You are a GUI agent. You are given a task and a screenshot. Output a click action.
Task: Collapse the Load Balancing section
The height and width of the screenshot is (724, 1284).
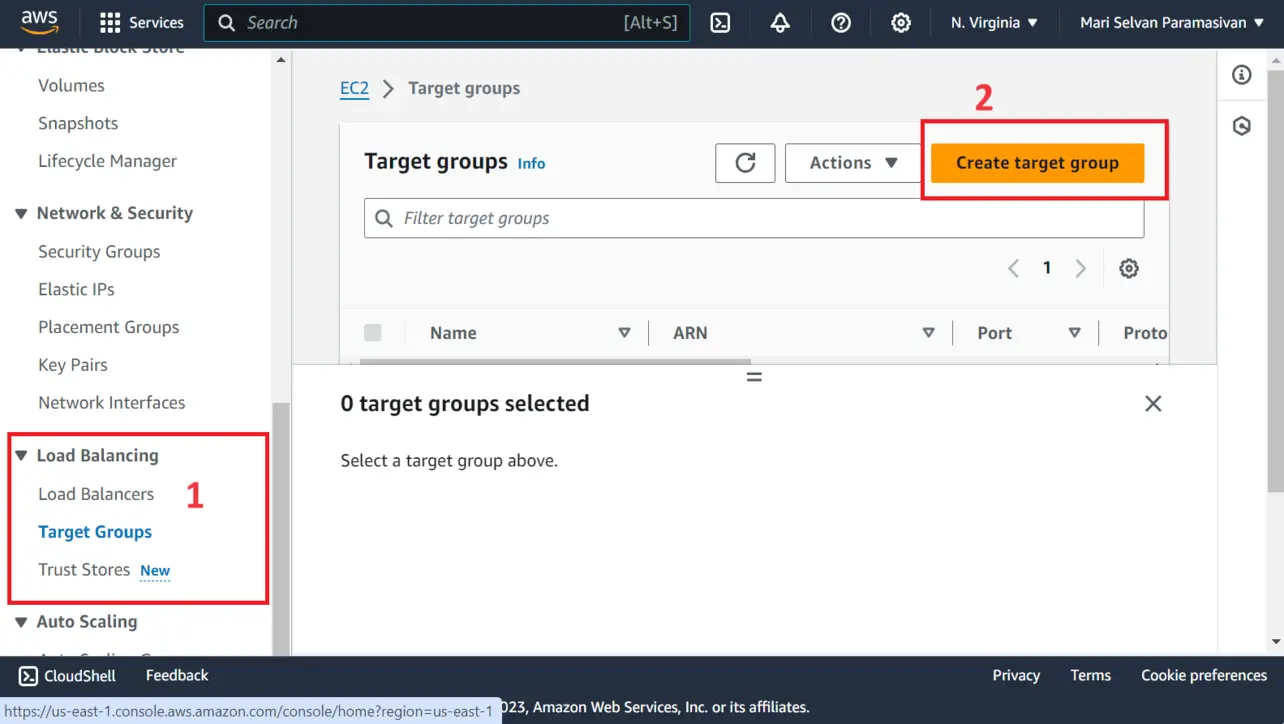(21, 456)
